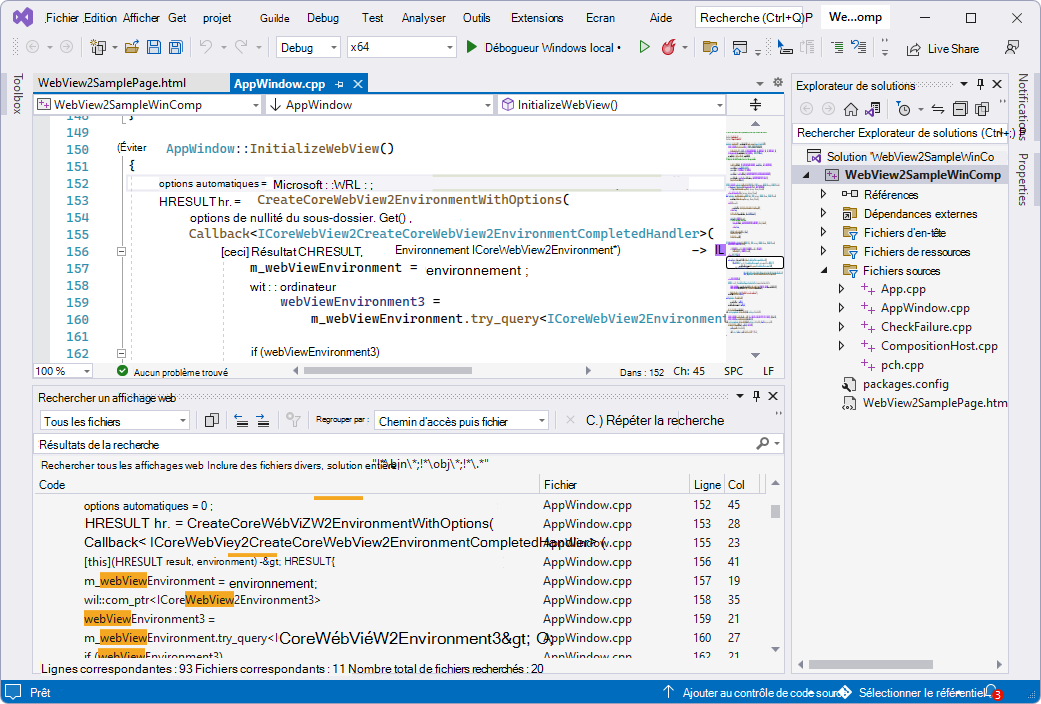The height and width of the screenshot is (704, 1041).
Task: Click the save current file icon
Action: 152,47
